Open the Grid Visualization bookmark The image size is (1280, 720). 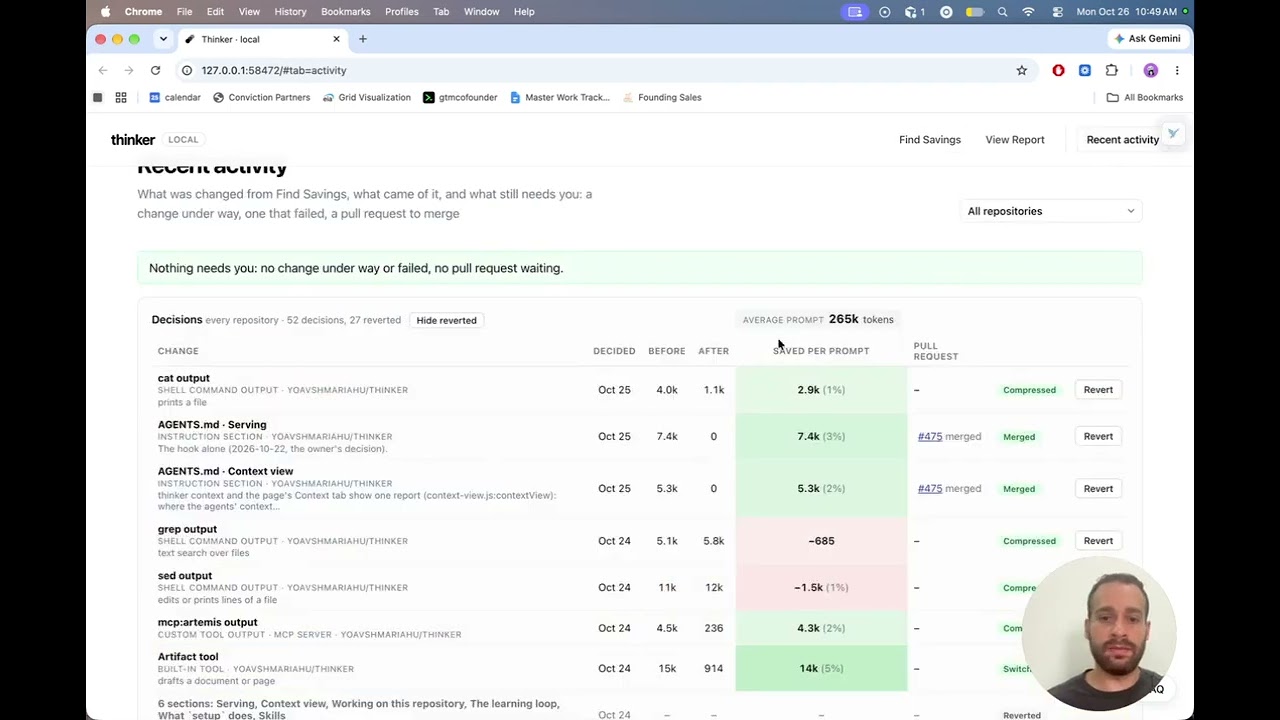point(366,97)
